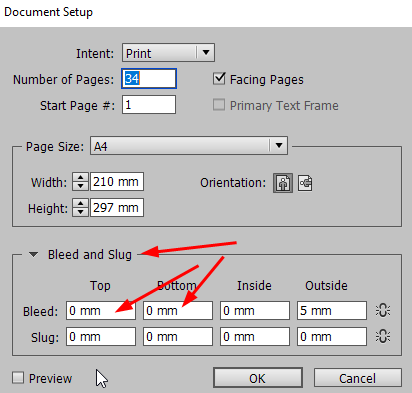Click the Height input field
This screenshot has width=412, height=393.
(117, 208)
